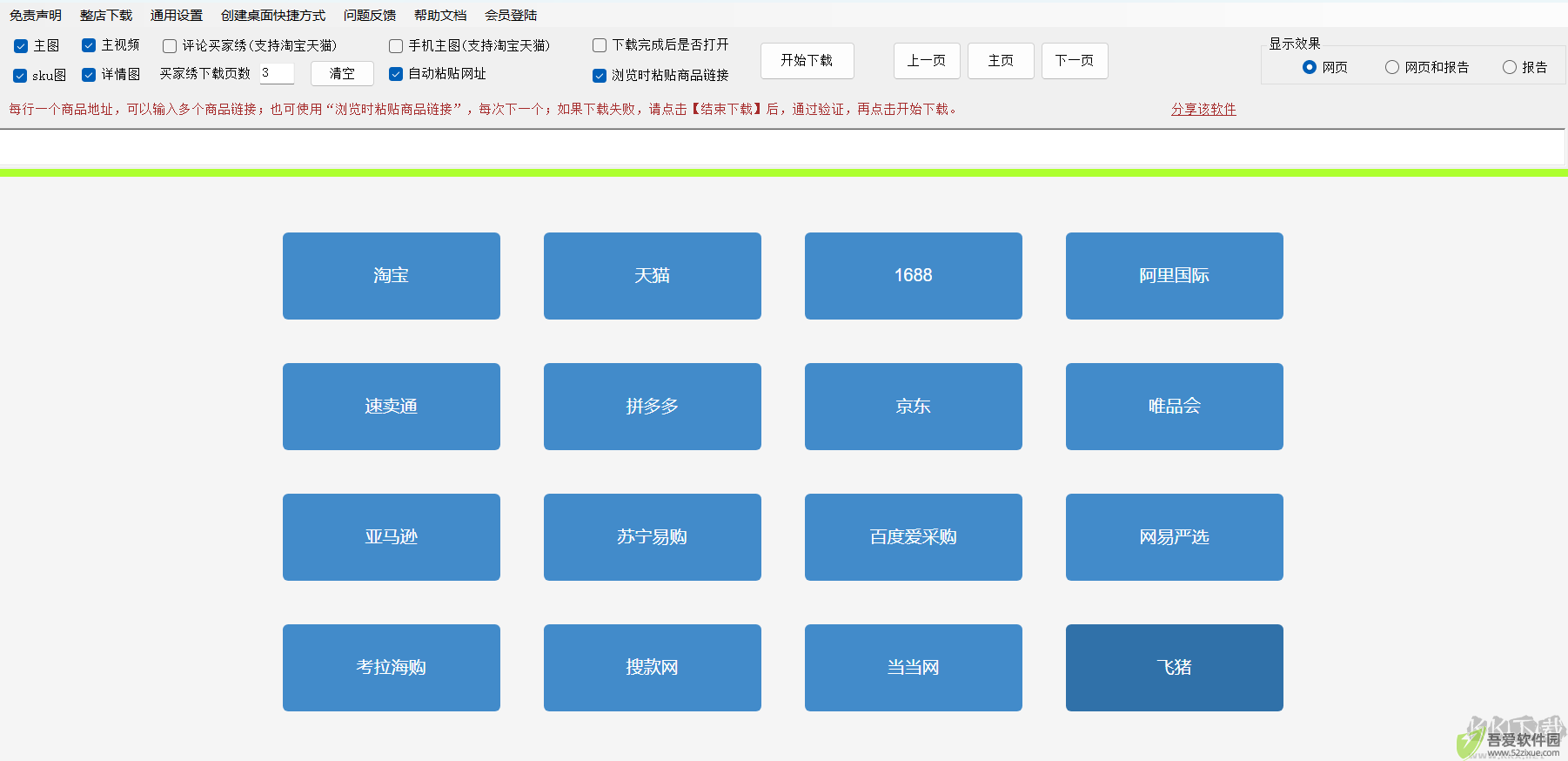
Task: Open the 帮助文档 menu
Action: pos(440,15)
